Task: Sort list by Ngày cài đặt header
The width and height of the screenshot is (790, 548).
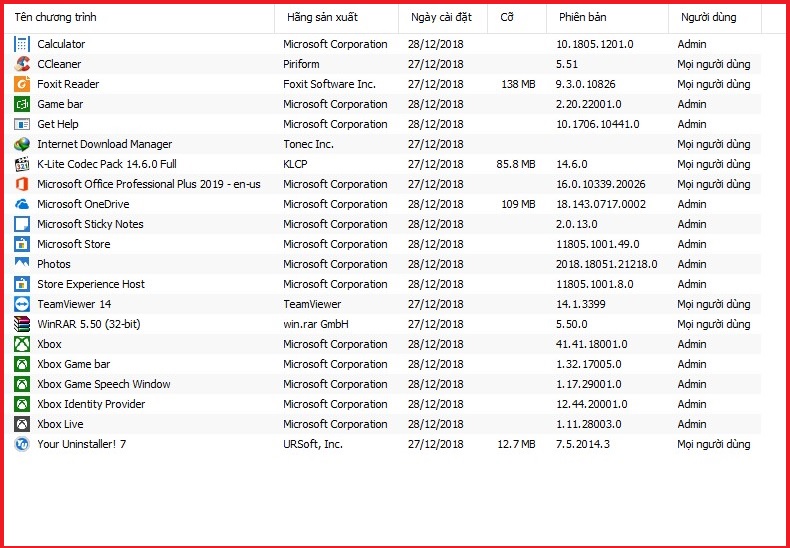Action: (443, 18)
